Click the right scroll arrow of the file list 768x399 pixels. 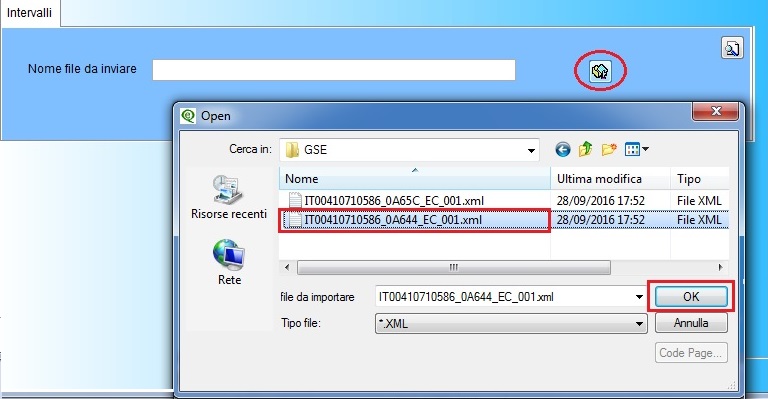tap(720, 267)
